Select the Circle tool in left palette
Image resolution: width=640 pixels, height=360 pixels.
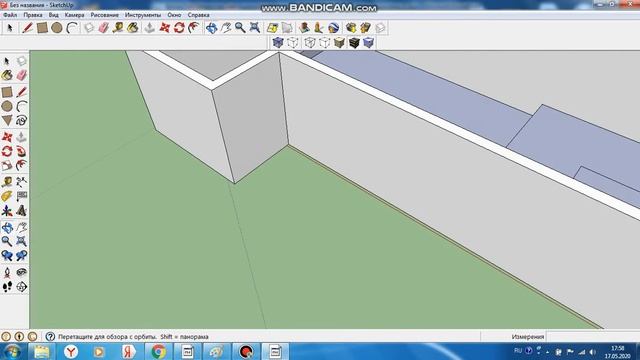coord(7,106)
